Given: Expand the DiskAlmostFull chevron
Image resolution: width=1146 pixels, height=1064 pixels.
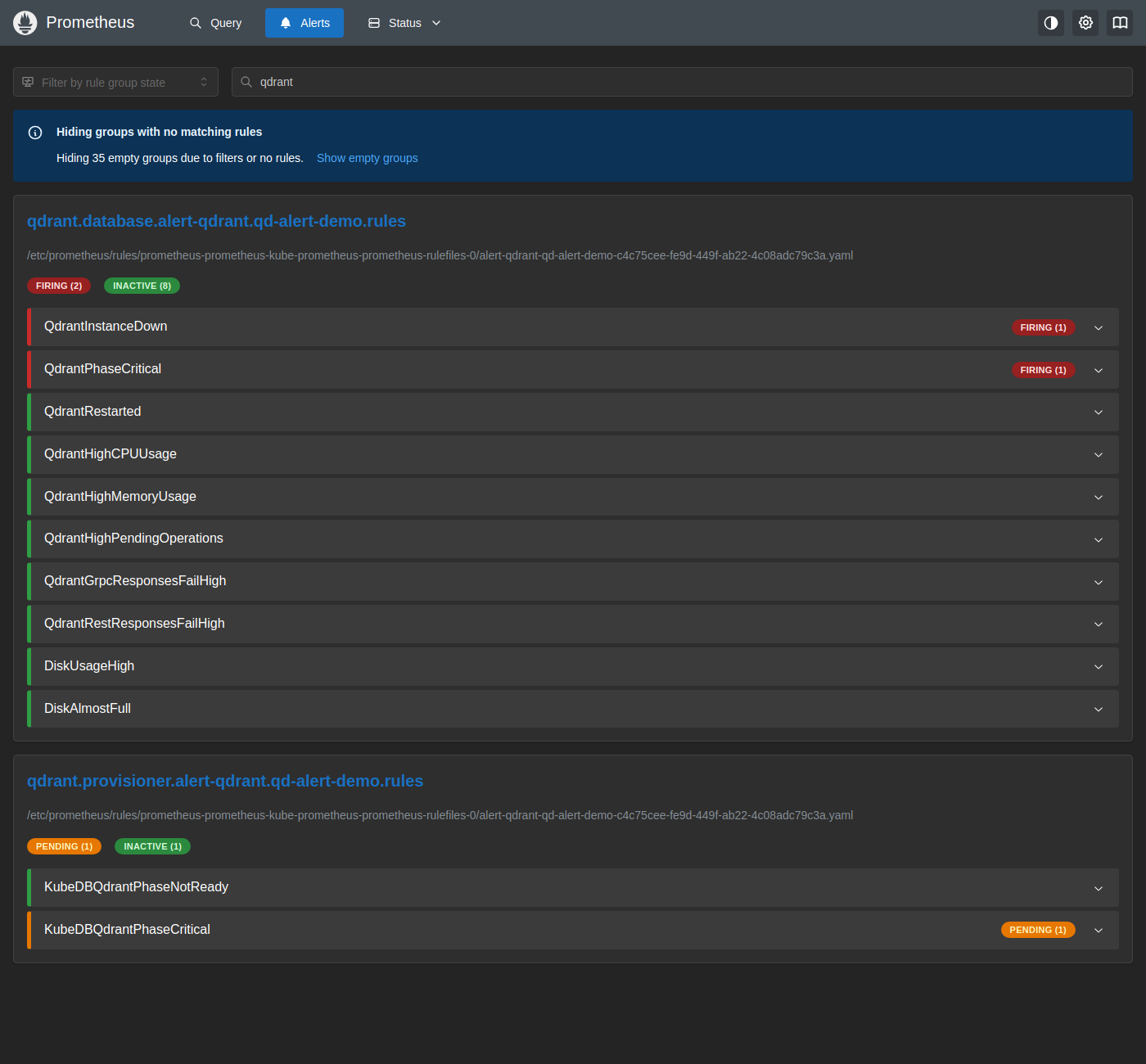Looking at the screenshot, I should click(1099, 709).
